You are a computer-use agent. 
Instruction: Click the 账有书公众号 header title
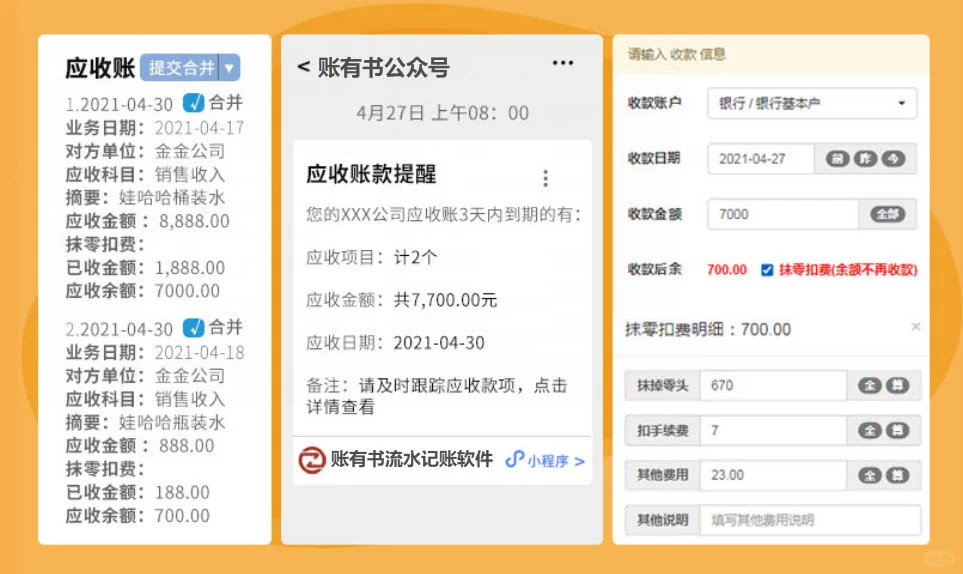(x=383, y=68)
